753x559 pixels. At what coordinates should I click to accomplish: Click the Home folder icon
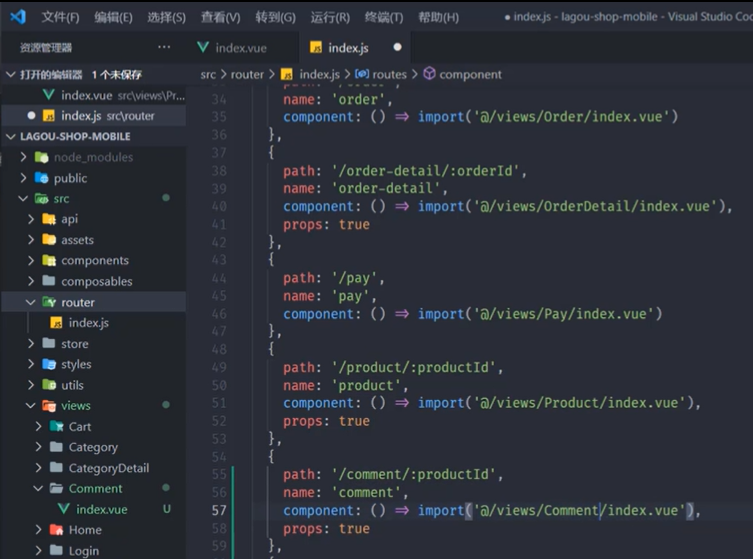57,530
